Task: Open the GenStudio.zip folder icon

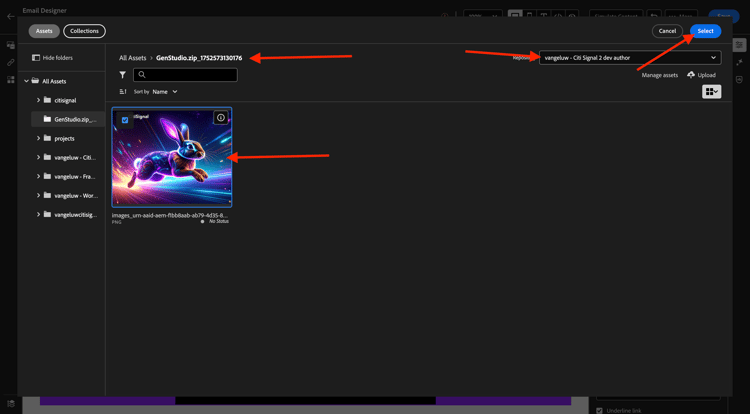Action: (x=47, y=119)
